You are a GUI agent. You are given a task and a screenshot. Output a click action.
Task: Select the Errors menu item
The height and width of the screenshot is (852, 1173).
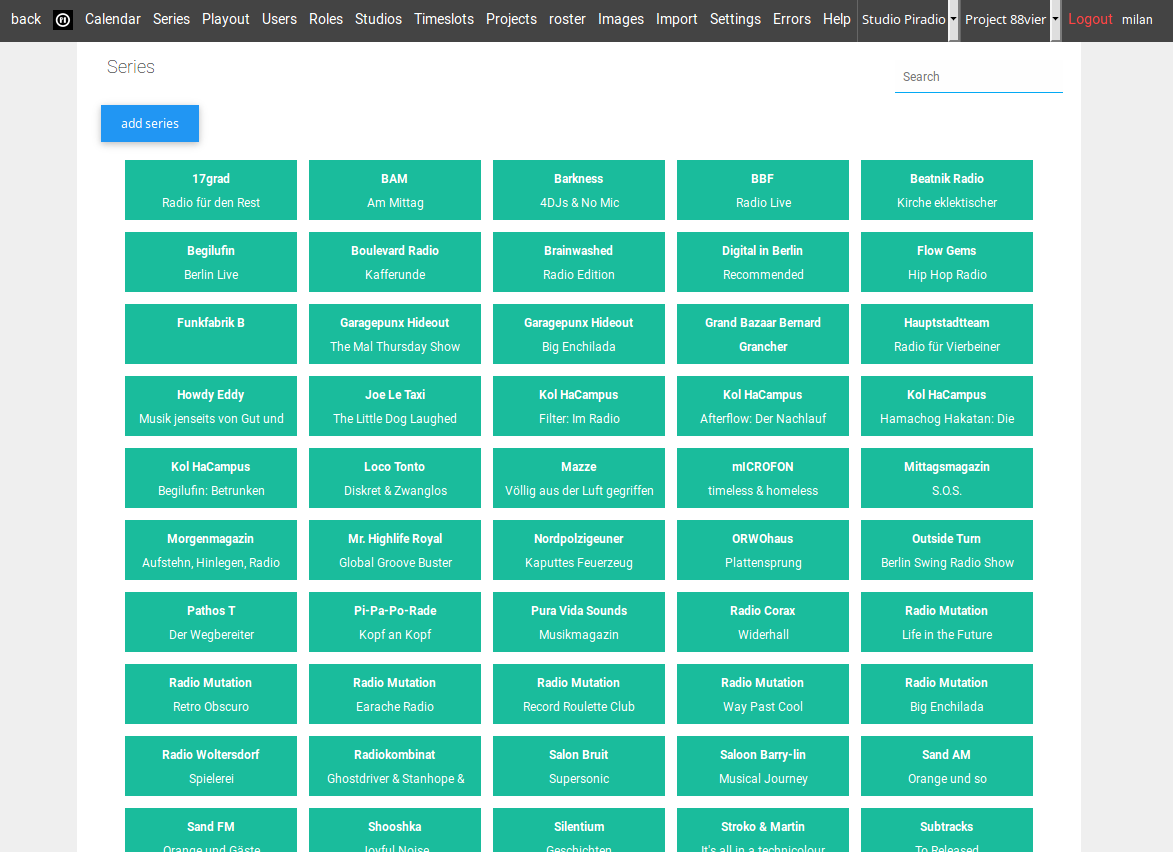point(792,19)
